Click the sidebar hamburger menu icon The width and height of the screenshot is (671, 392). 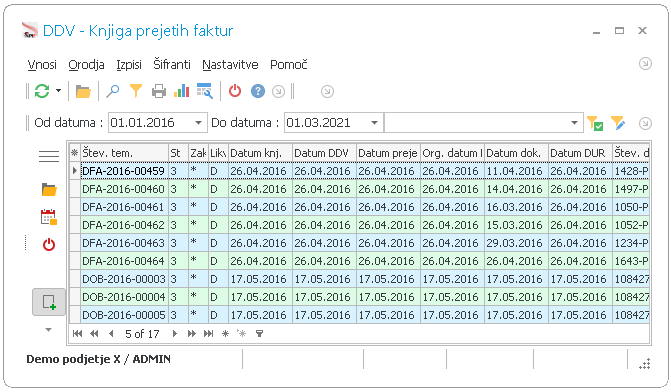[x=49, y=157]
